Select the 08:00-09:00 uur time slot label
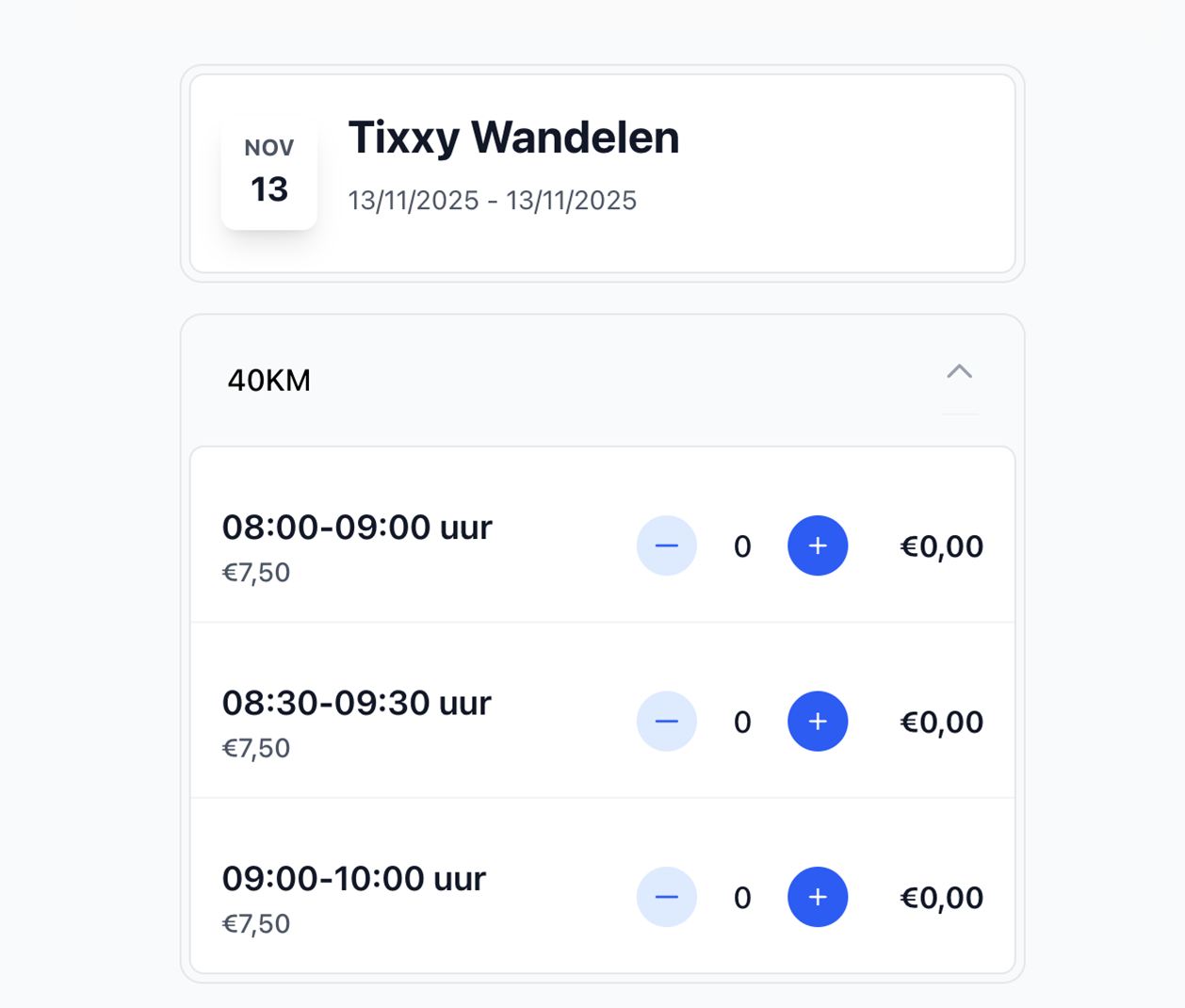This screenshot has width=1185, height=1008. [356, 528]
